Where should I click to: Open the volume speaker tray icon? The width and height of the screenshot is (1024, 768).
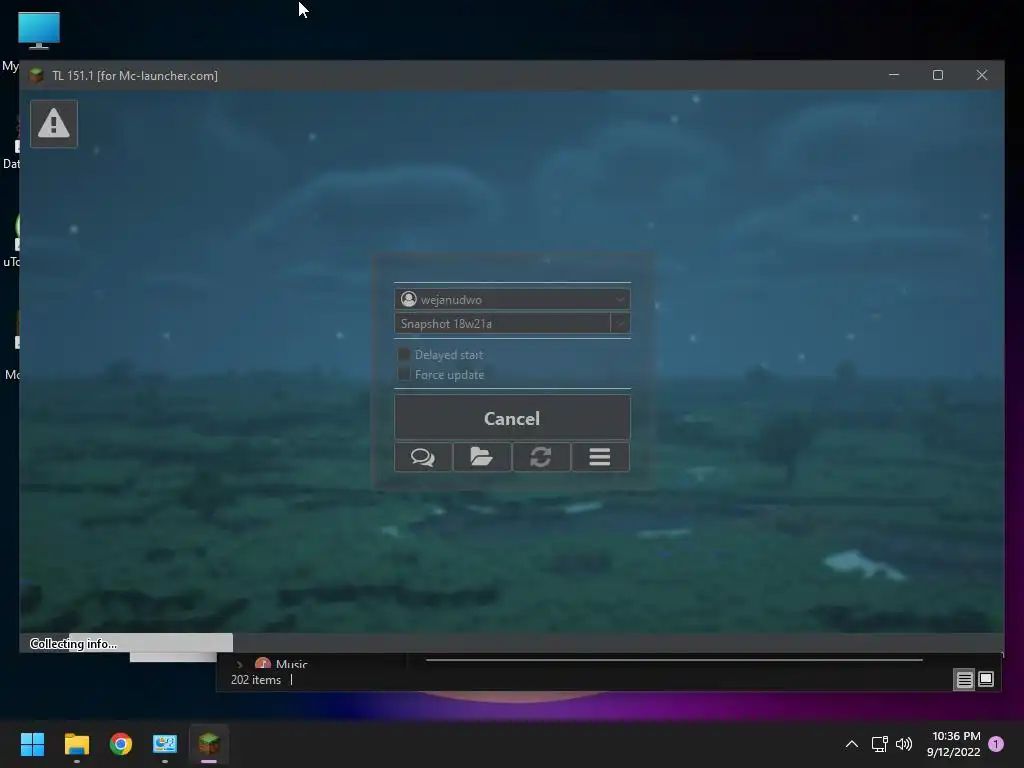904,744
